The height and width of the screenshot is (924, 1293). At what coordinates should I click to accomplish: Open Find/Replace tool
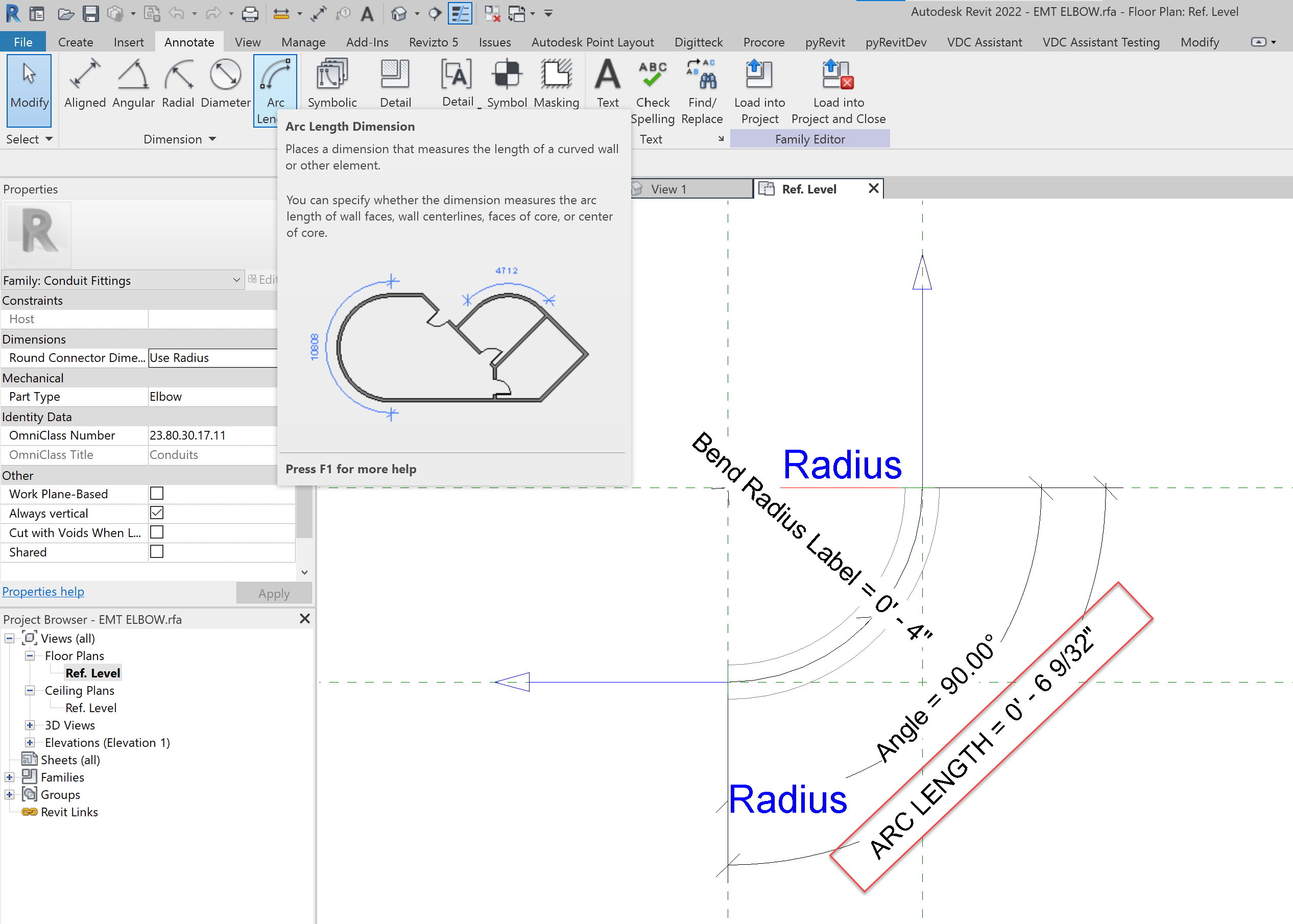click(x=702, y=91)
